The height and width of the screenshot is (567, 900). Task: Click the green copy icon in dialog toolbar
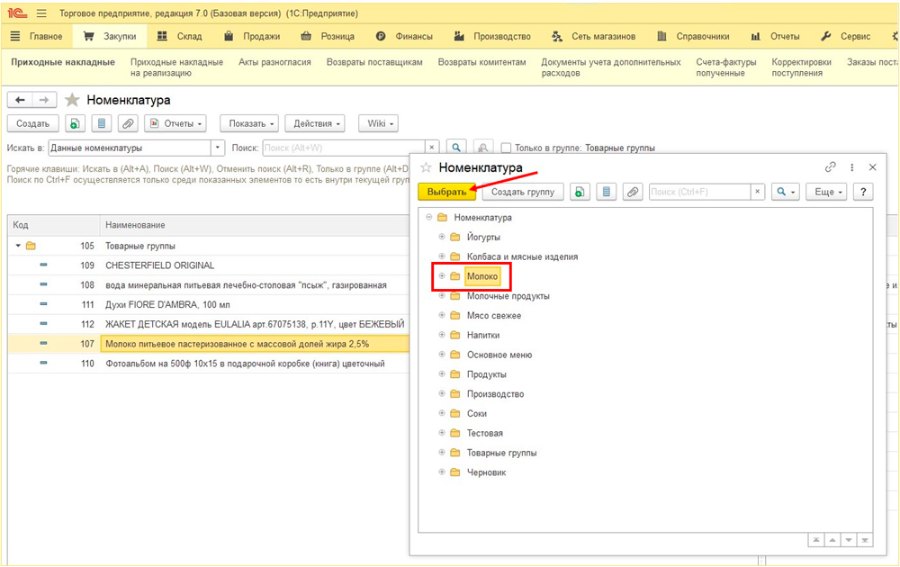click(580, 192)
